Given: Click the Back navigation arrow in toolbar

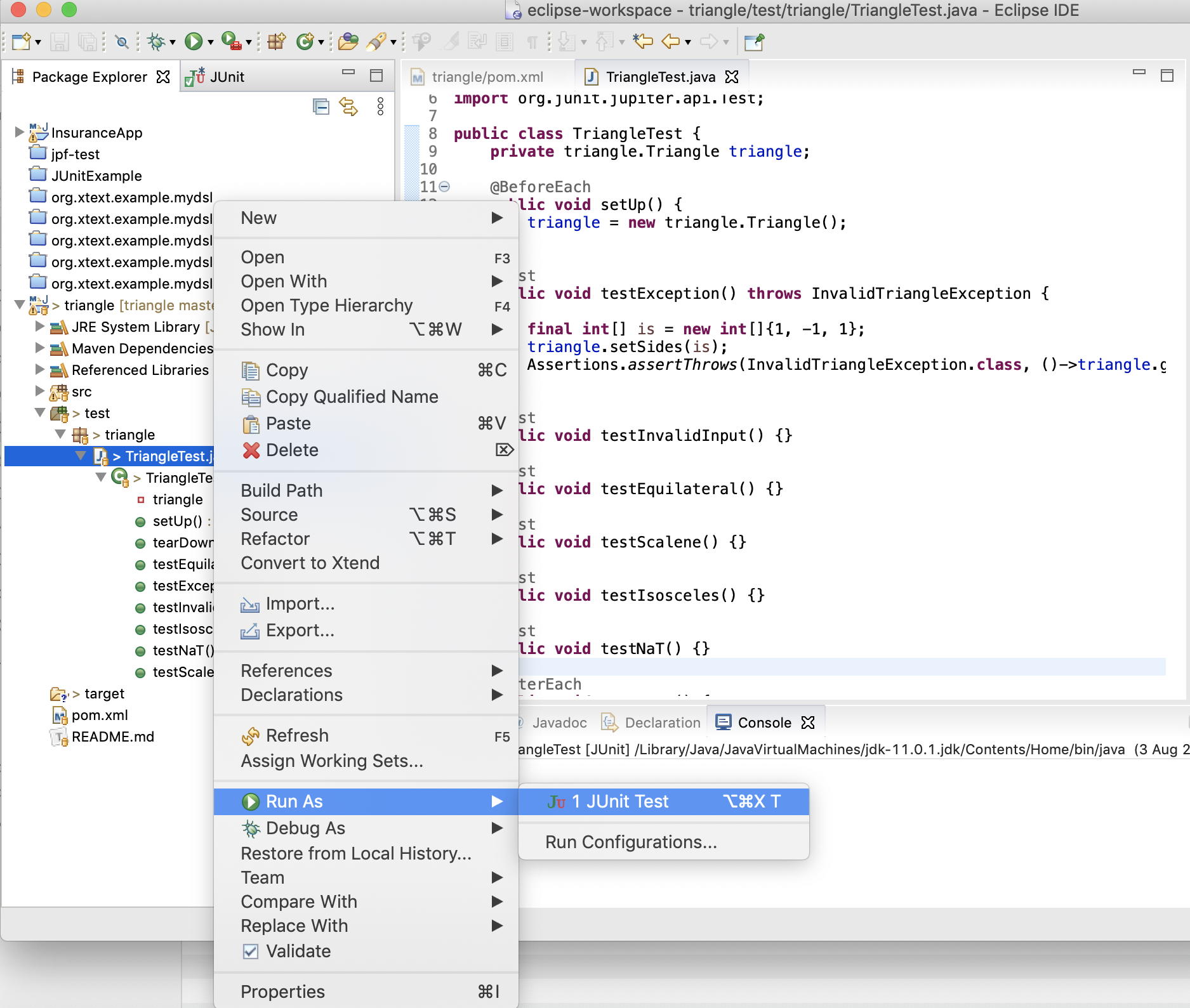Looking at the screenshot, I should (671, 42).
